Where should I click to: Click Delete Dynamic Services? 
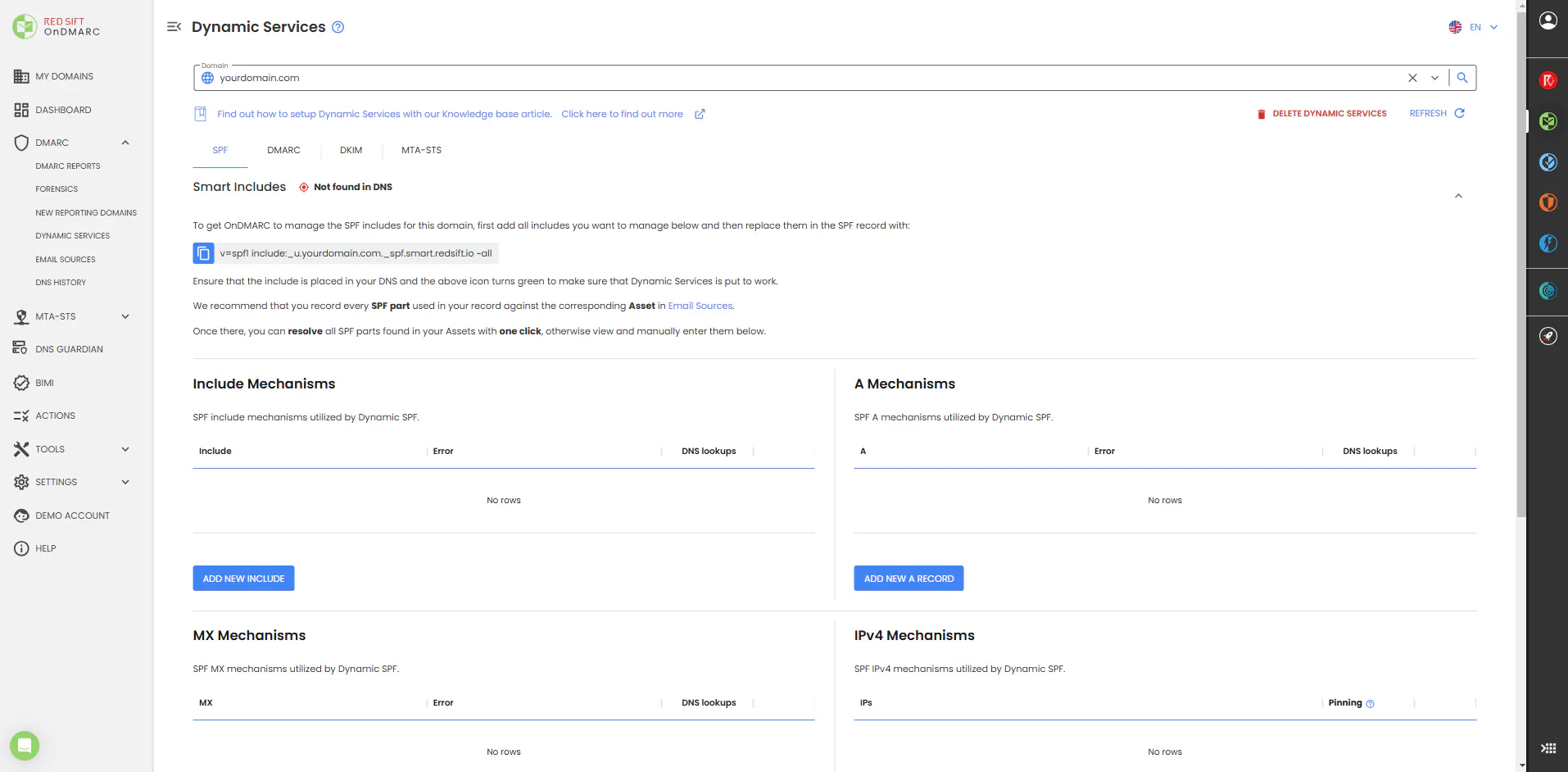tap(1321, 114)
